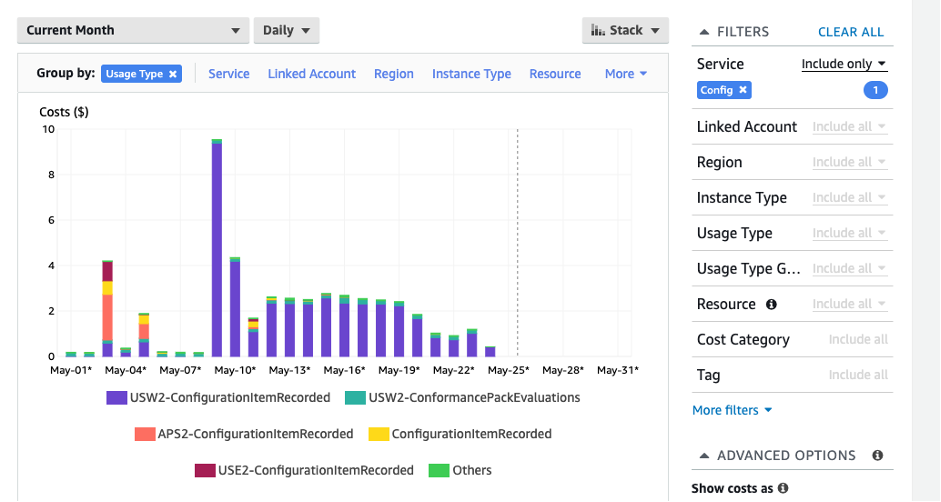This screenshot has width=941, height=502.
Task: Group by Instance Type
Action: pyautogui.click(x=471, y=74)
